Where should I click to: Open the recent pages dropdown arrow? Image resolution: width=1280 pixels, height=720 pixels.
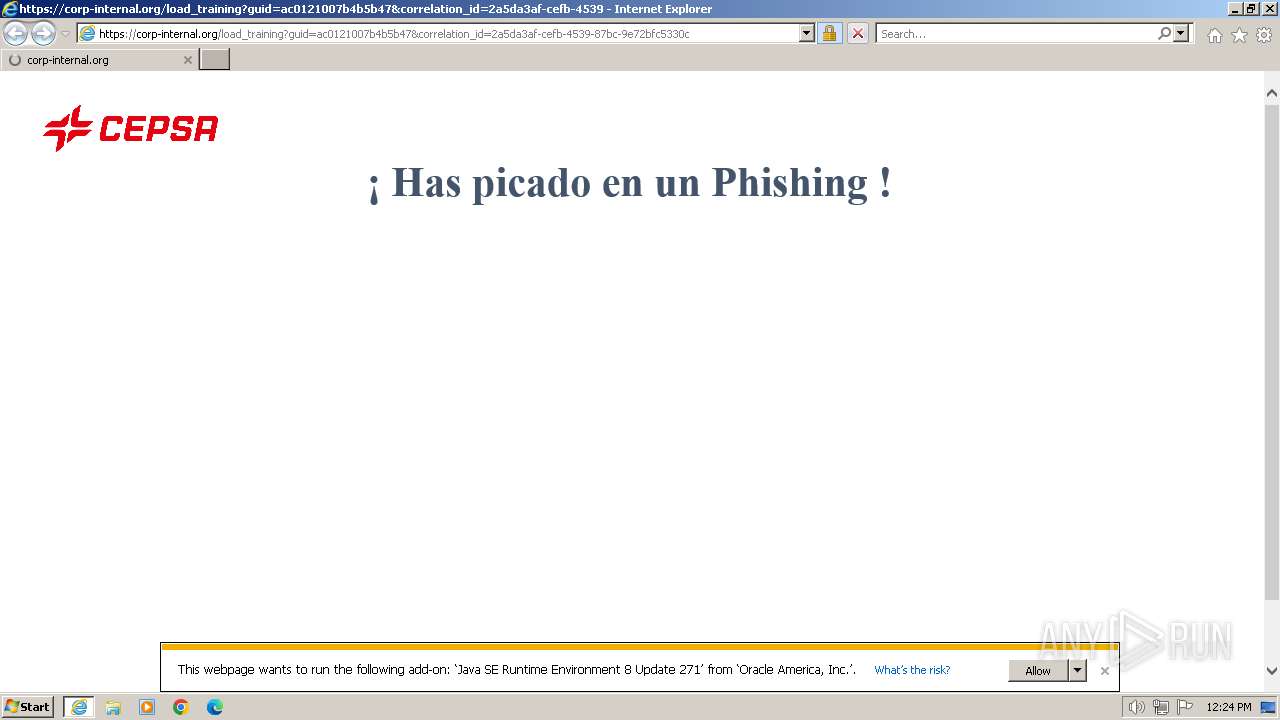pyautogui.click(x=65, y=34)
